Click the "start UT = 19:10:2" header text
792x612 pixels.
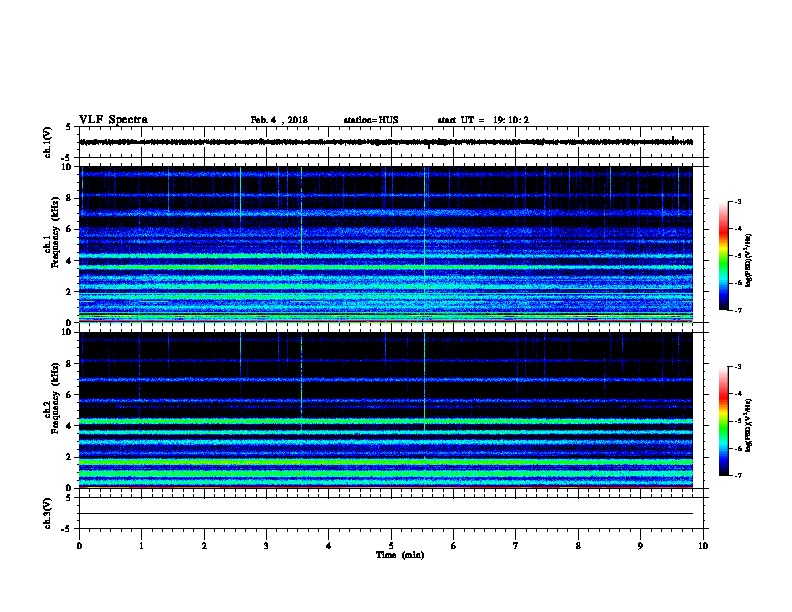click(483, 120)
